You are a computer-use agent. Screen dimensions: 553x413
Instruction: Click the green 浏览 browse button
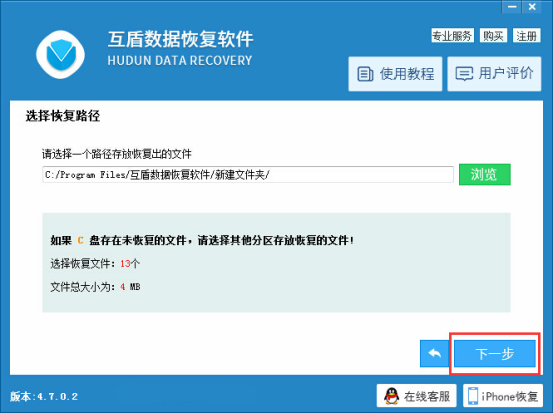(x=485, y=175)
